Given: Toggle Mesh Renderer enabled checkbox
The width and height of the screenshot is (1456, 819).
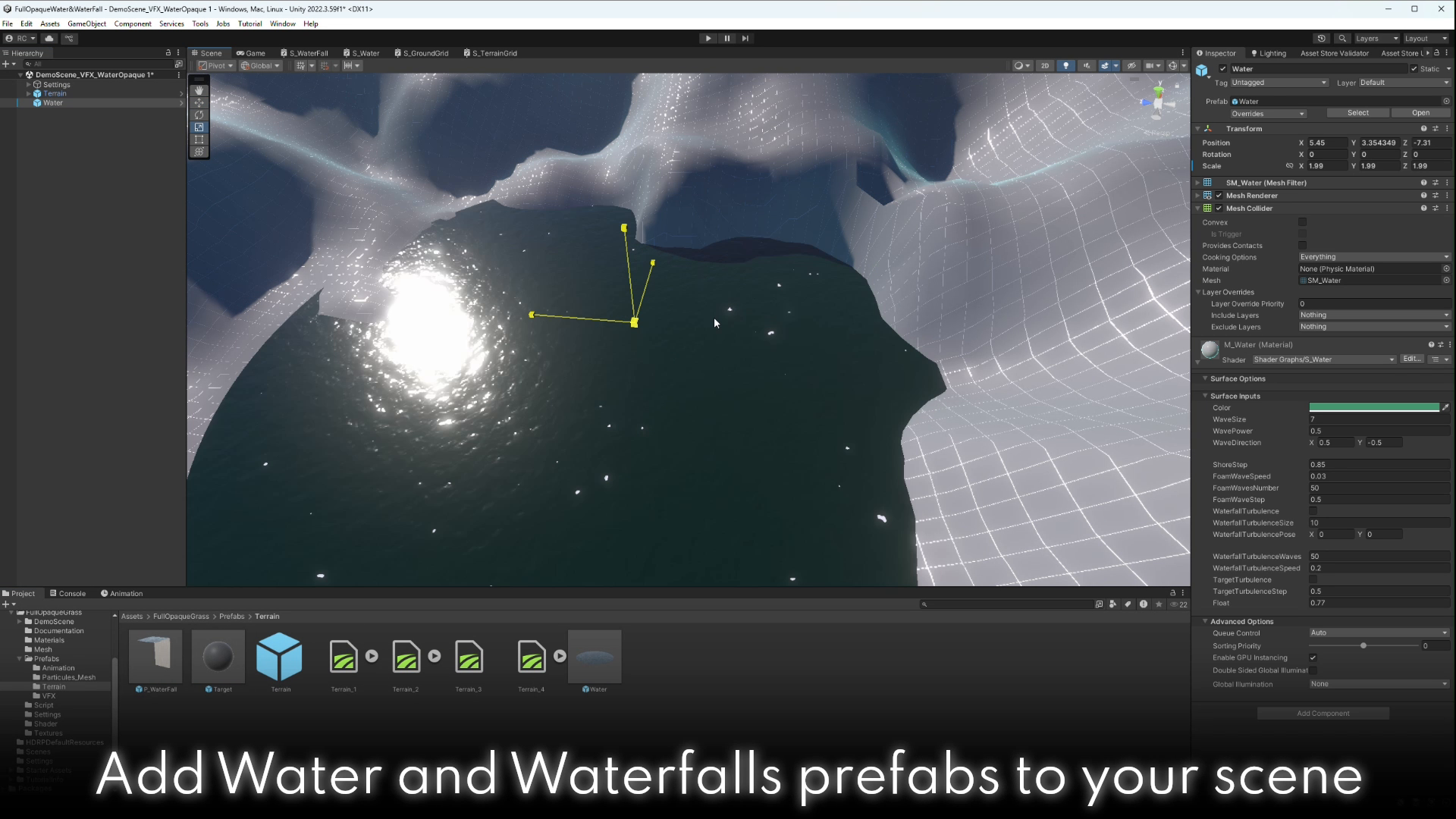Looking at the screenshot, I should [1219, 196].
